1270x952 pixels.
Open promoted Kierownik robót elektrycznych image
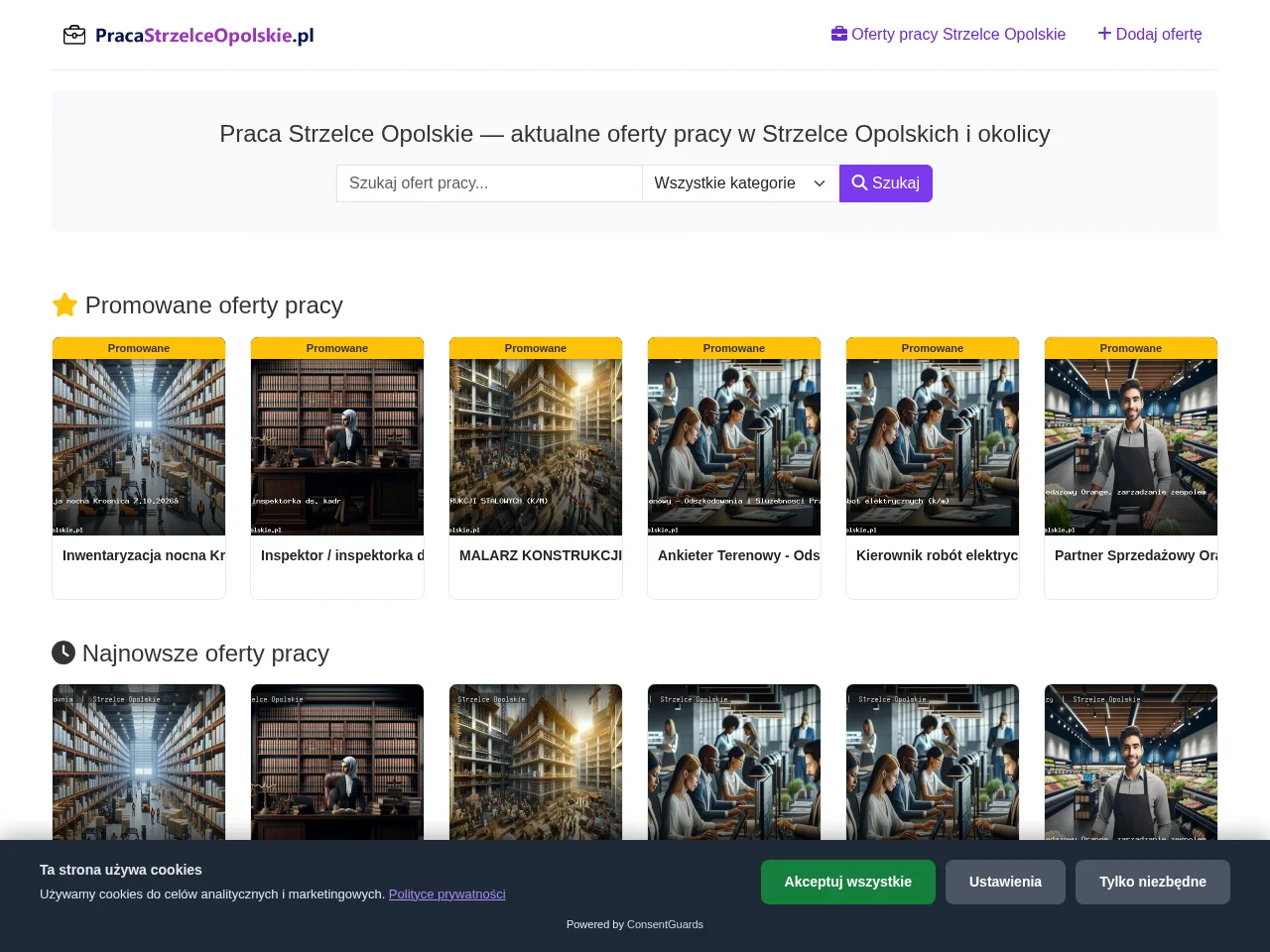tap(933, 447)
